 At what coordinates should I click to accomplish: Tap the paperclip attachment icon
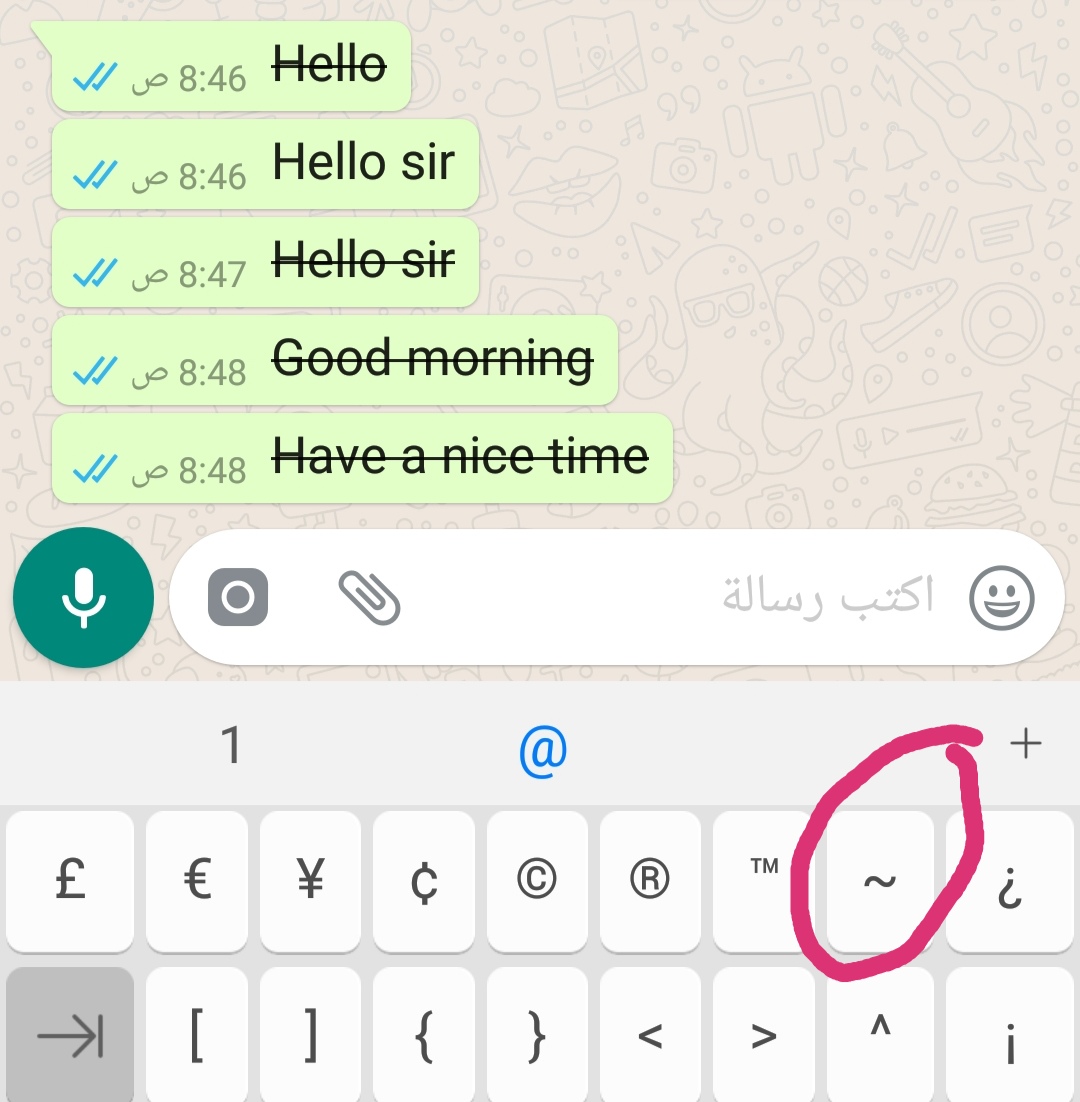pyautogui.click(x=370, y=597)
